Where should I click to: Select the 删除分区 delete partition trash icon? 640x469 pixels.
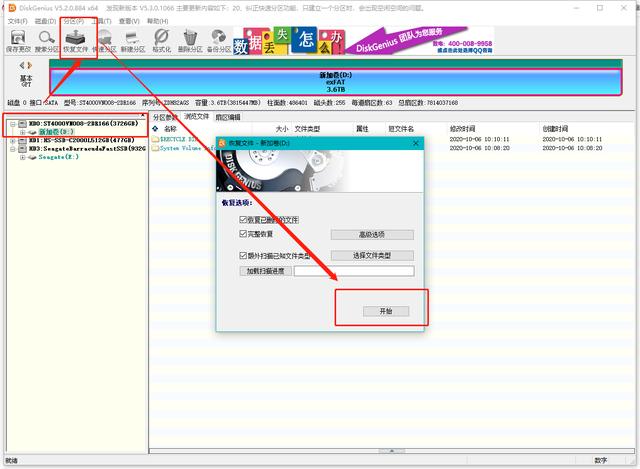tap(190, 38)
